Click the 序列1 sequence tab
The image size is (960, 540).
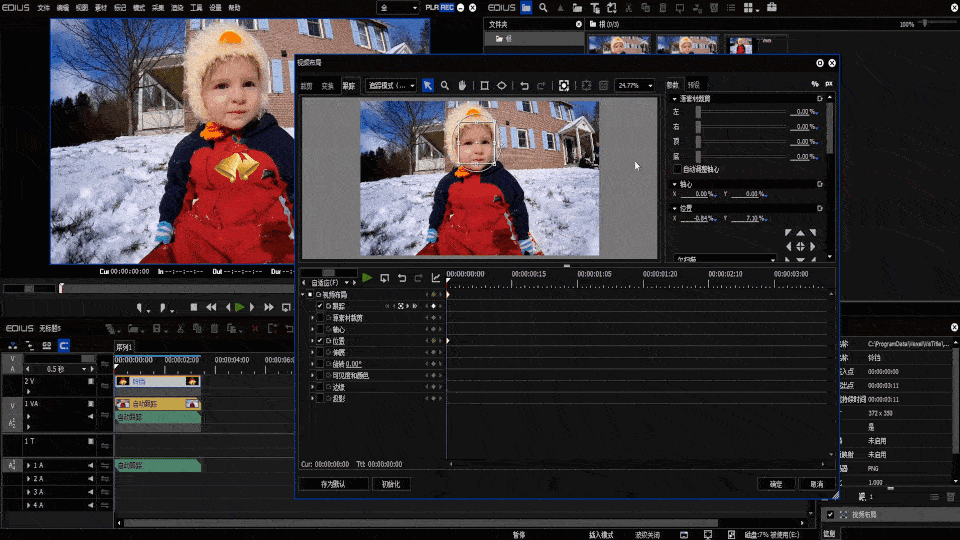pos(124,347)
